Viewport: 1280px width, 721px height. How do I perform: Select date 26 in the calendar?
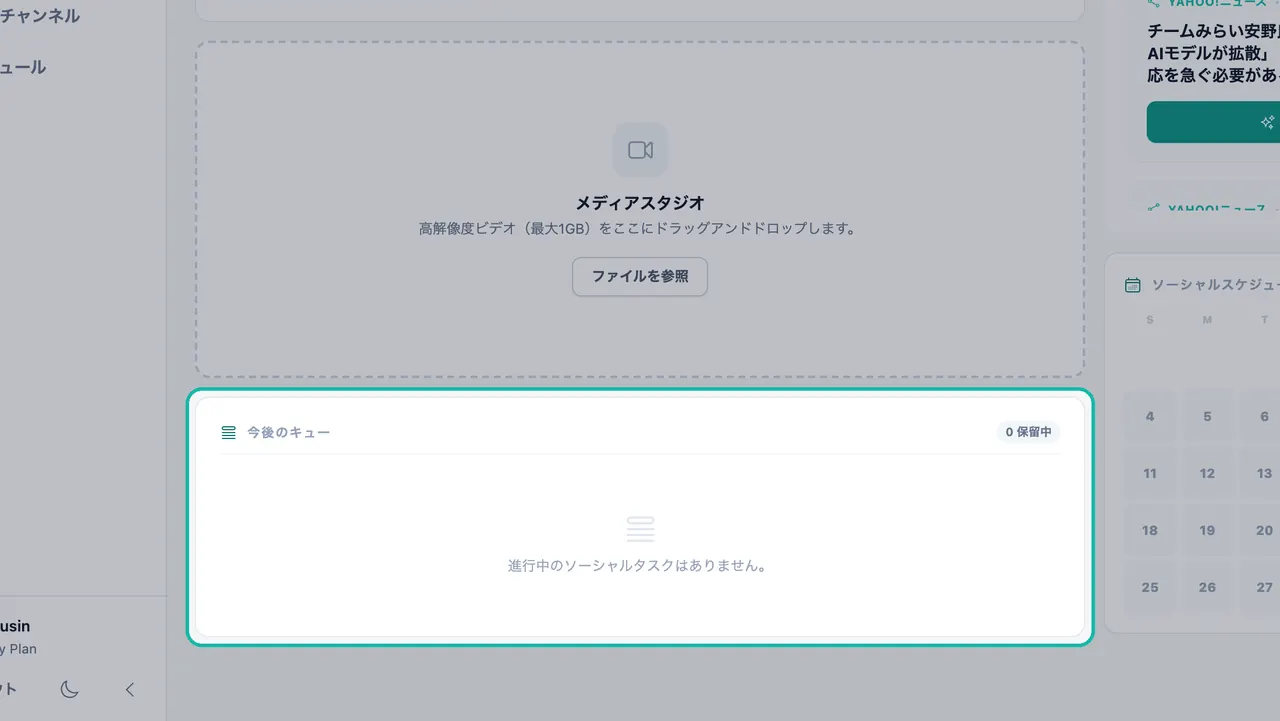1207,587
